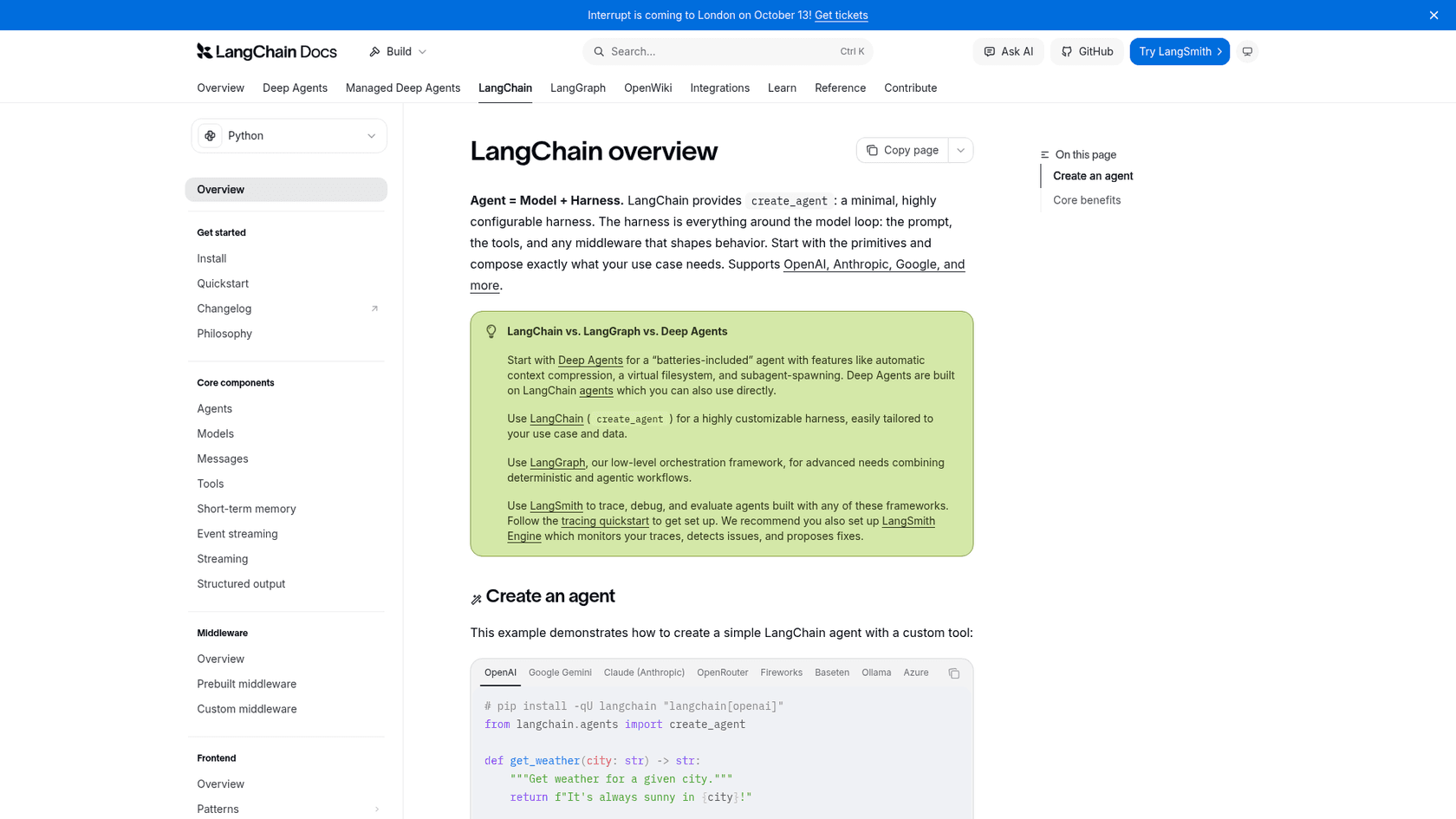Switch to the Deep Agents tab
Image resolution: width=1456 pixels, height=819 pixels.
[x=295, y=88]
